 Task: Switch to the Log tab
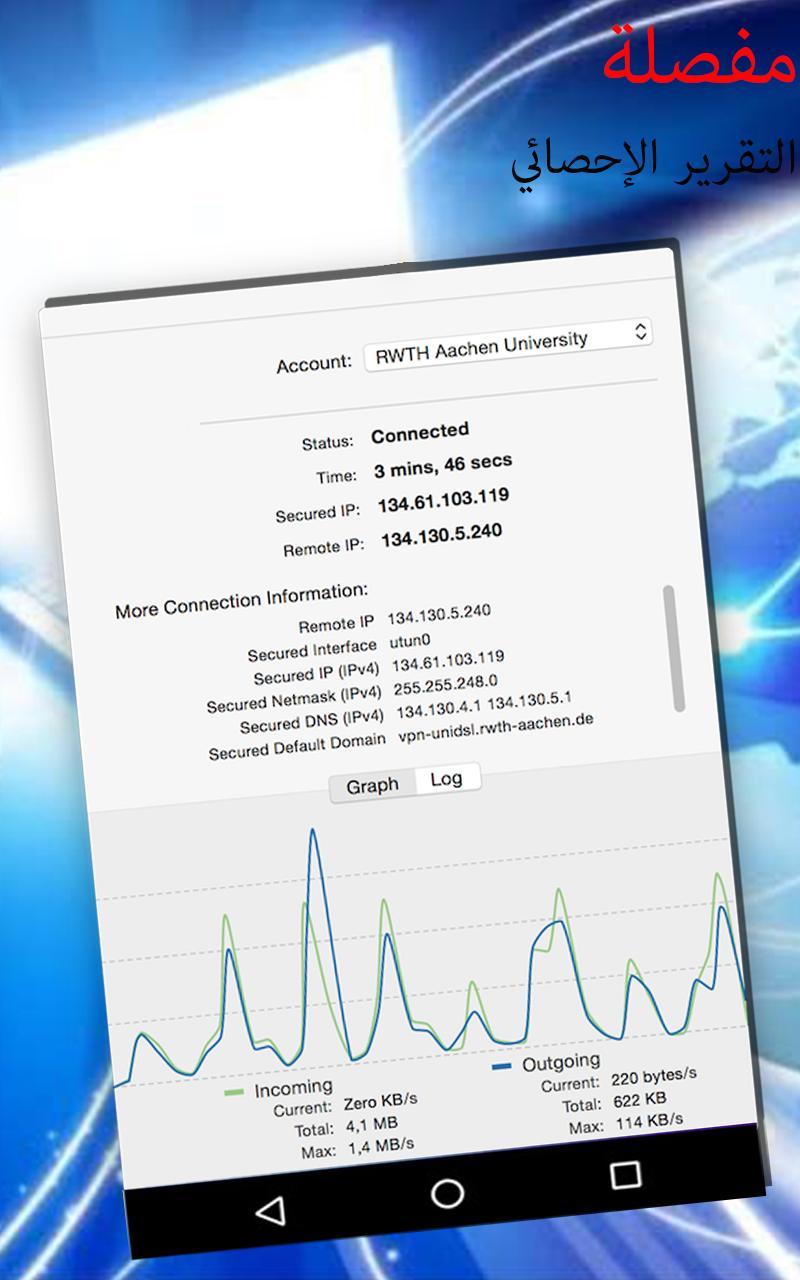coord(446,779)
